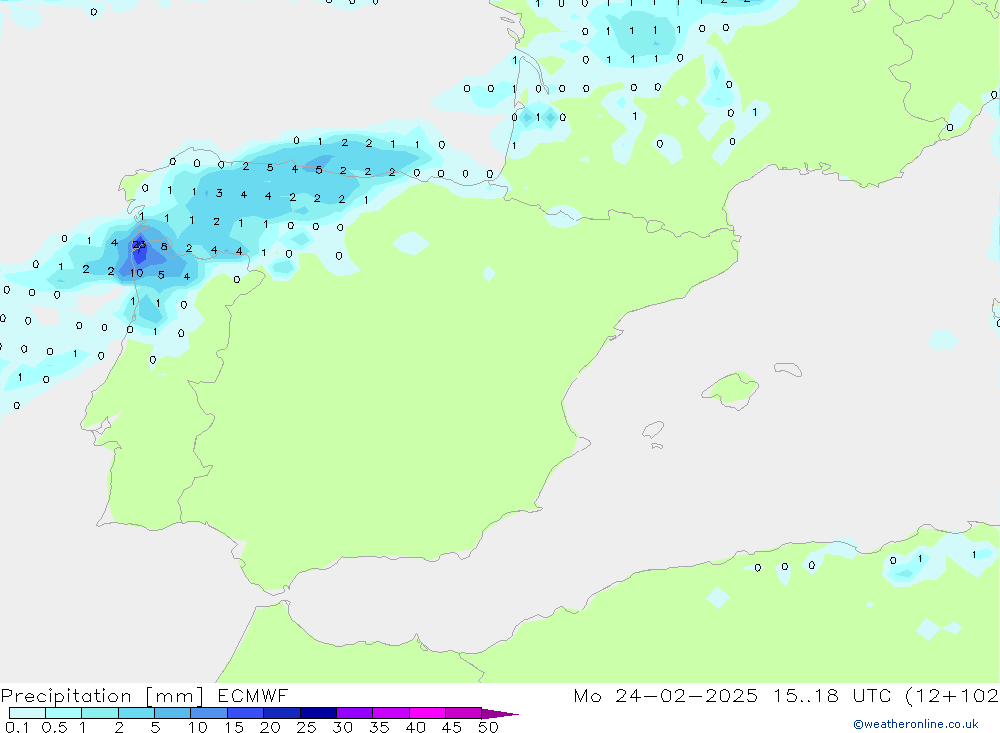Click the 45–50 mm legend color swatch
The height and width of the screenshot is (733, 1000).
pyautogui.click(x=463, y=713)
